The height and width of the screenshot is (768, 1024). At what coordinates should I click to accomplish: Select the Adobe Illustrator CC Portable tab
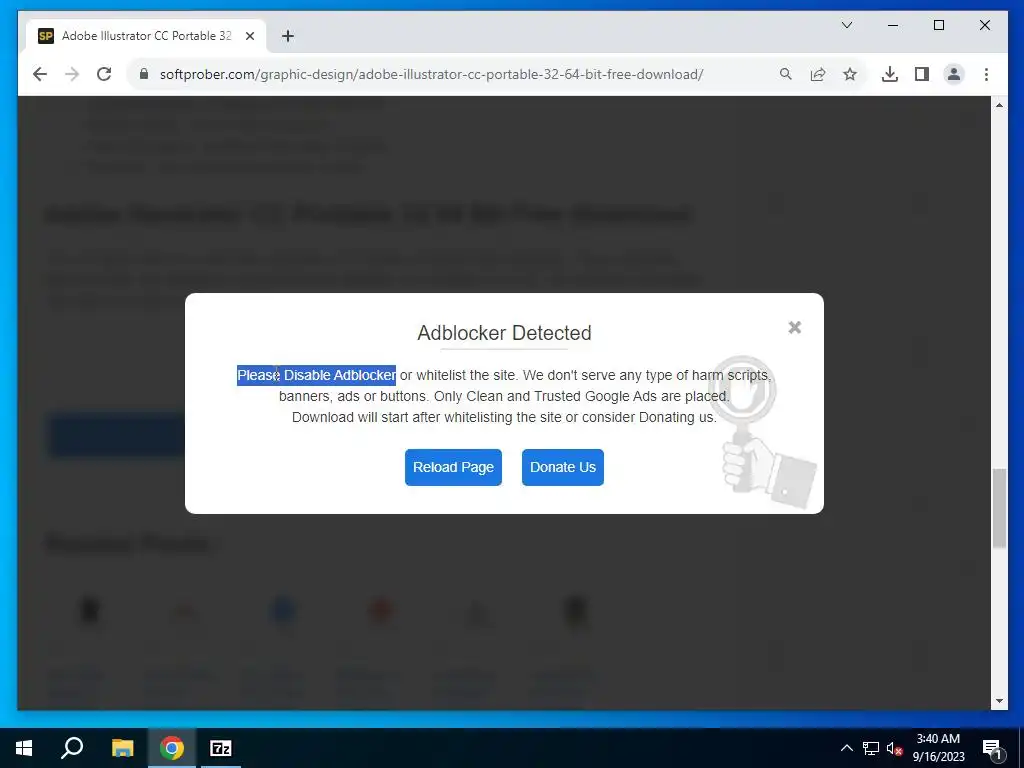146,36
